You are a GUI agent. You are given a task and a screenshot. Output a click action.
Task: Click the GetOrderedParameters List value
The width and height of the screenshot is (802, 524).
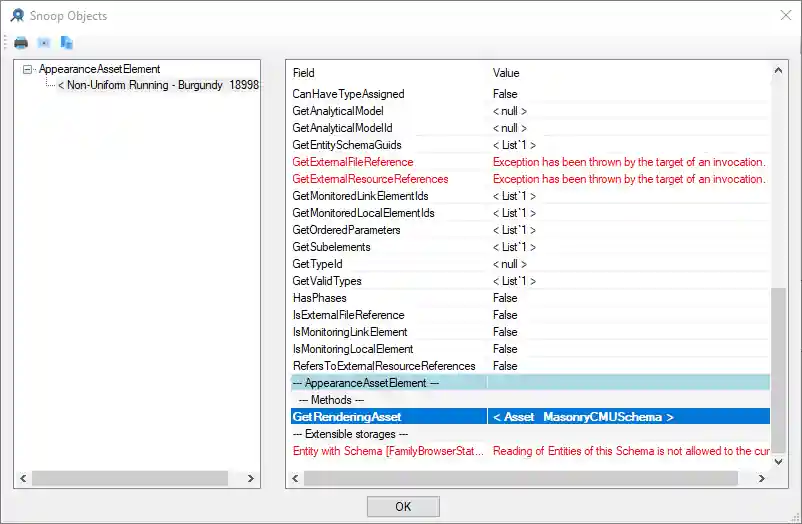tap(514, 230)
